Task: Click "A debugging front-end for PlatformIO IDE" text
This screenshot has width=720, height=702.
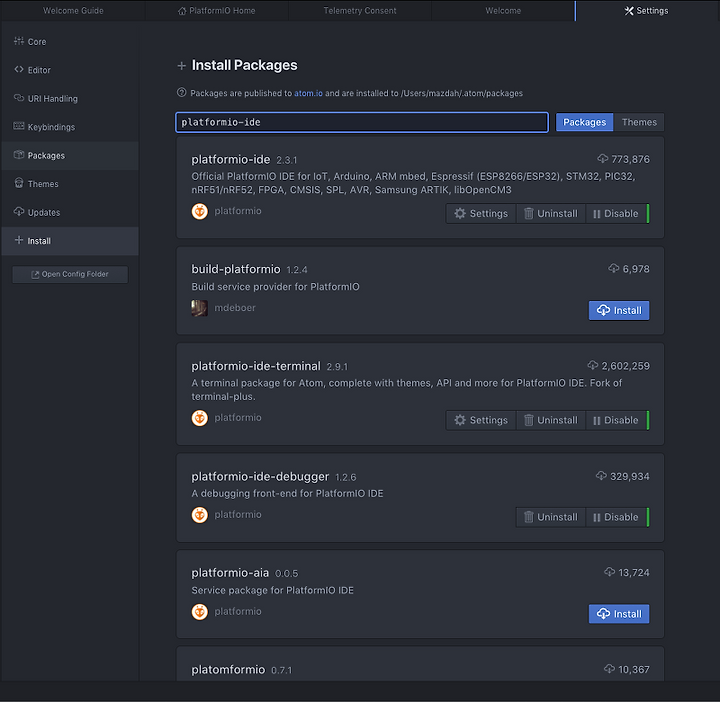Action: pos(287,494)
